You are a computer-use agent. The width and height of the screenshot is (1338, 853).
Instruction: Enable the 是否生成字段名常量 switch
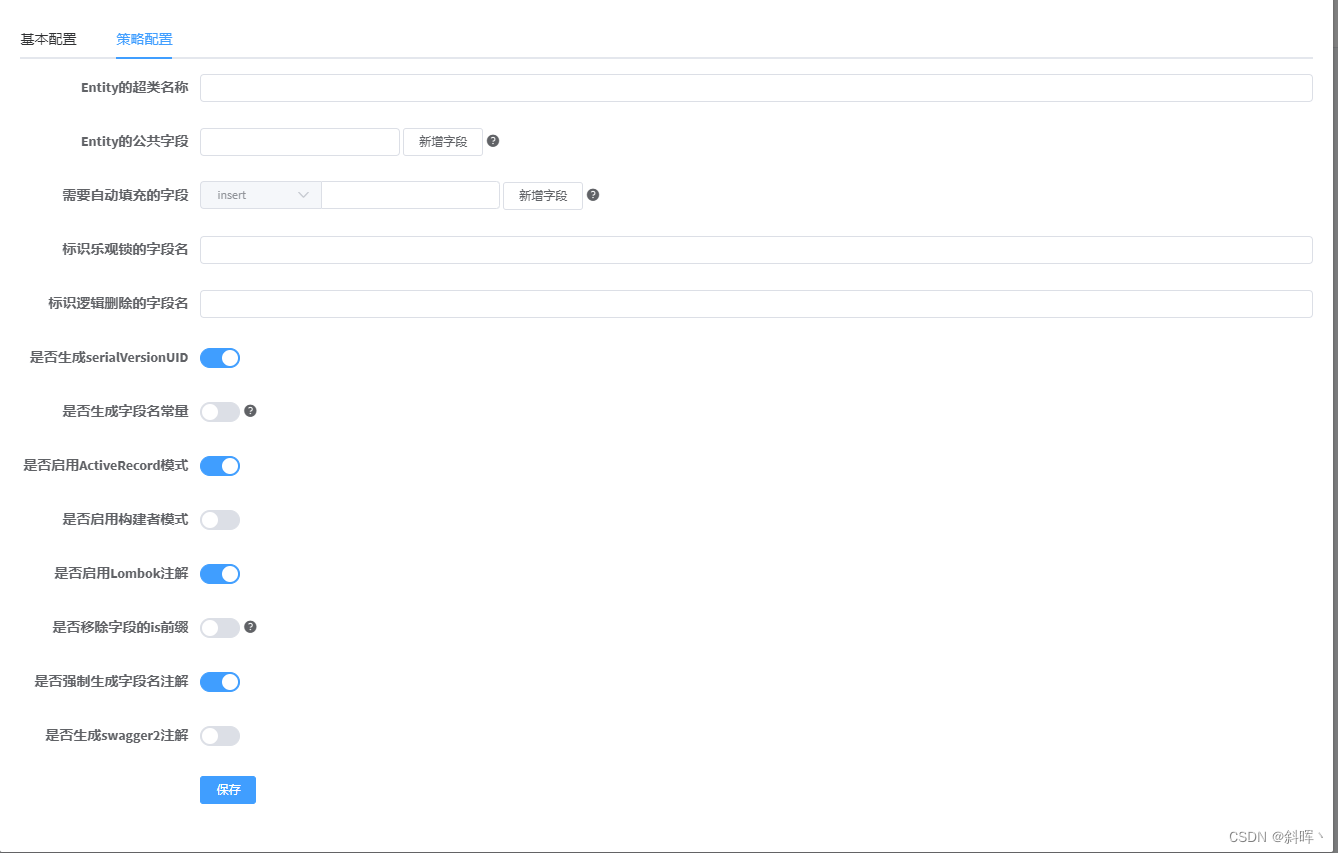(219, 411)
